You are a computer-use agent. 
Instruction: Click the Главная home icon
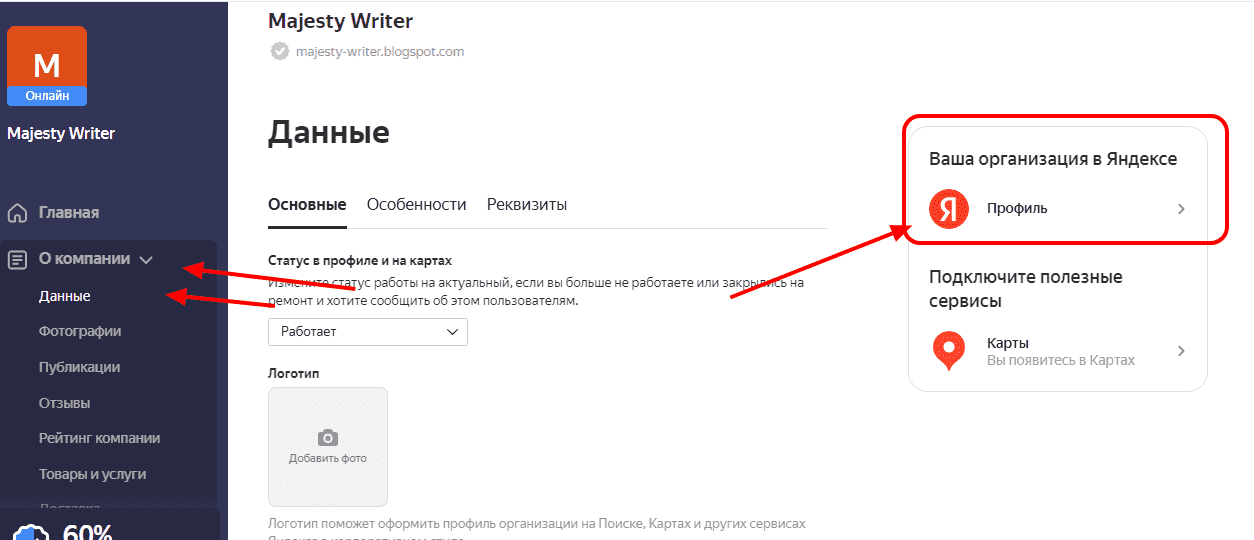[17, 213]
